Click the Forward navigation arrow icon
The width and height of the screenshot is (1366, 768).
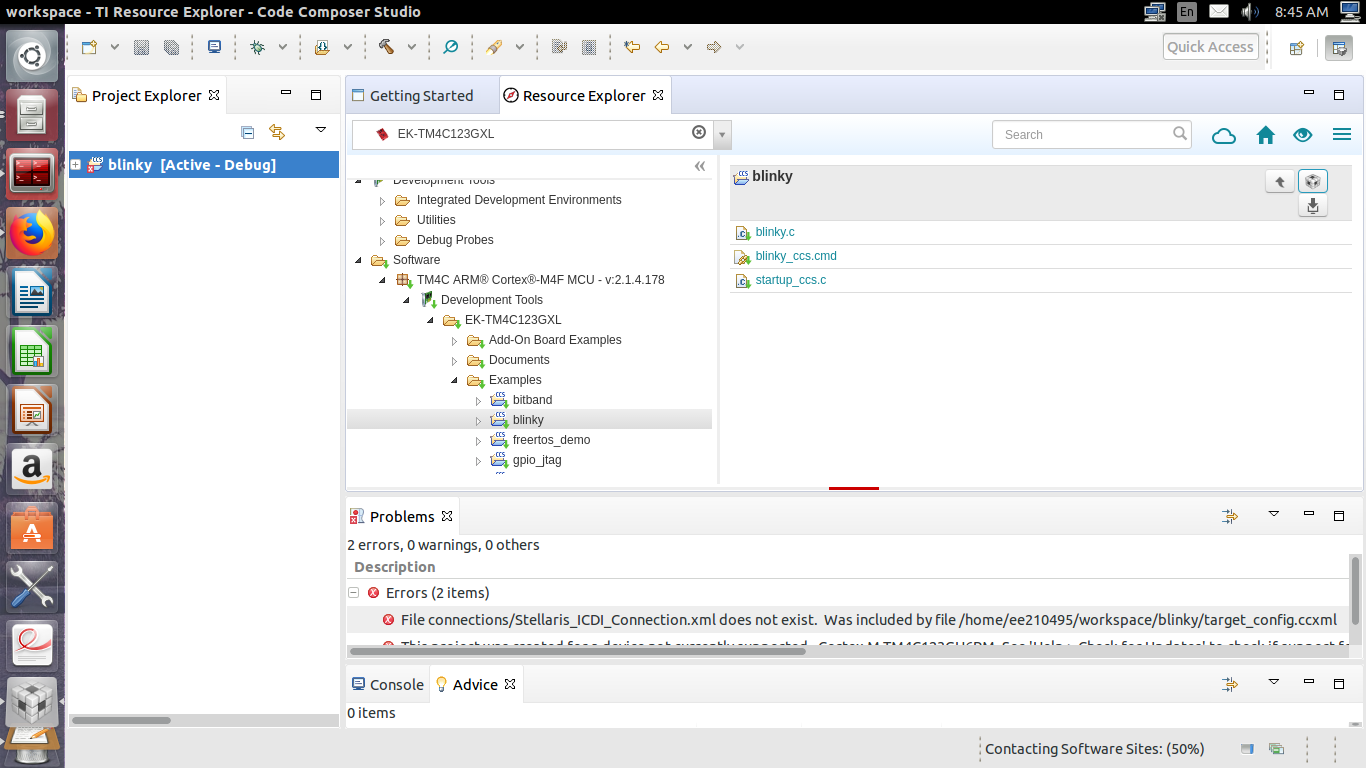714,47
